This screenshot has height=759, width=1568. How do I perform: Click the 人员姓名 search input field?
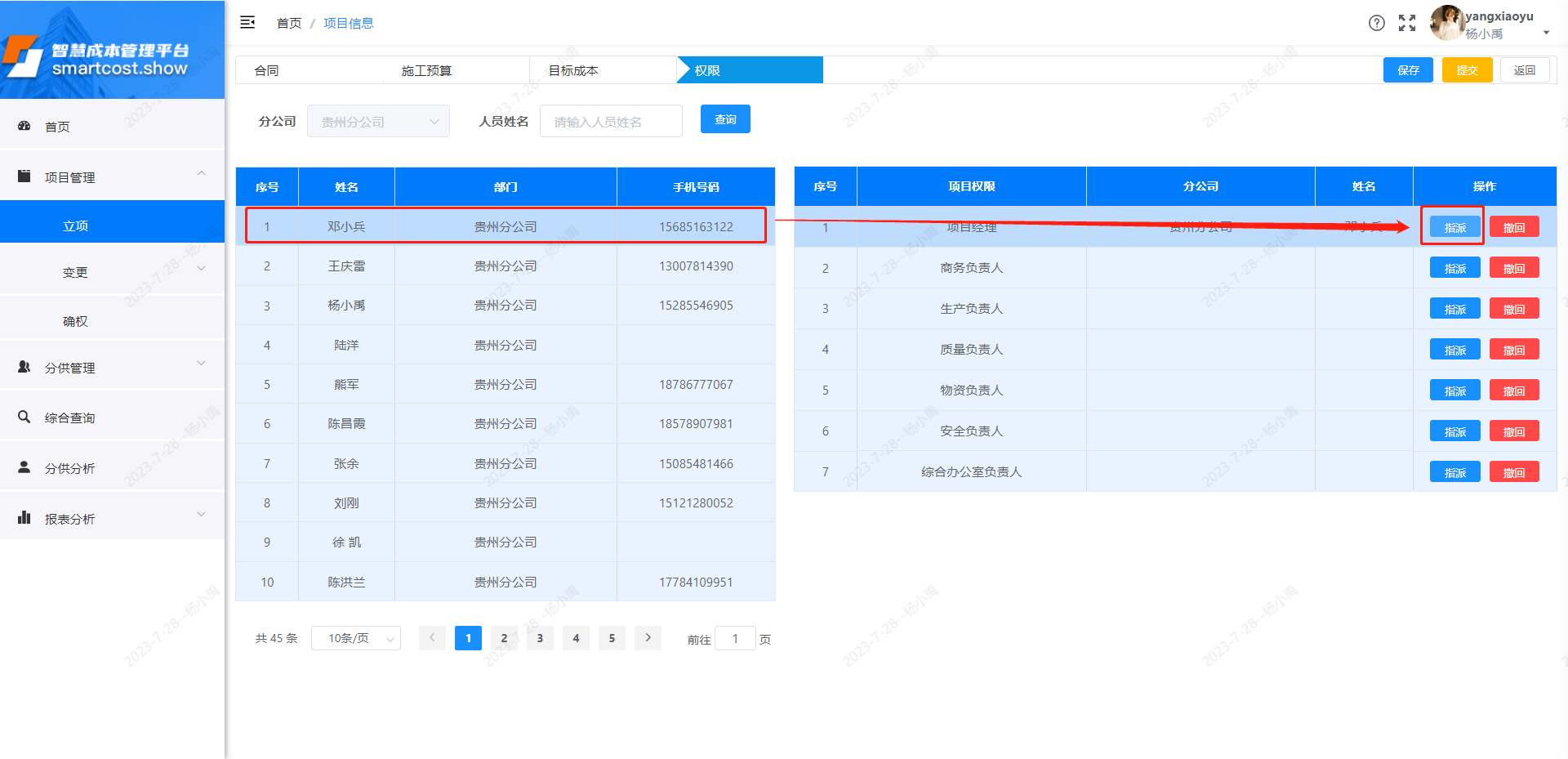pyautogui.click(x=611, y=122)
